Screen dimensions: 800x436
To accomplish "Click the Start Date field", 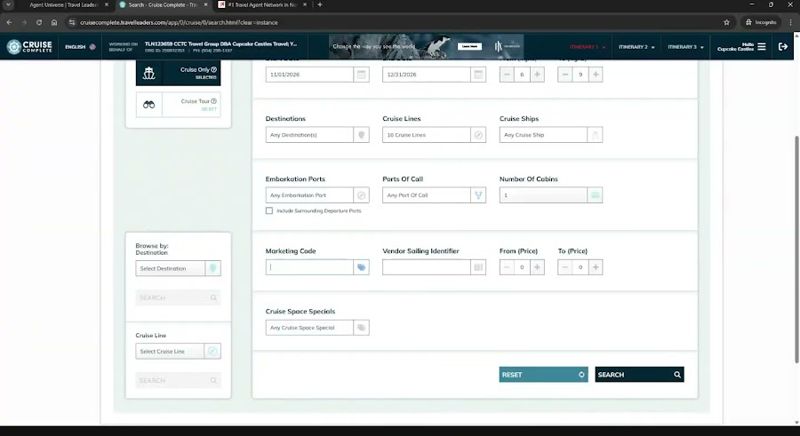I will [x=310, y=74].
